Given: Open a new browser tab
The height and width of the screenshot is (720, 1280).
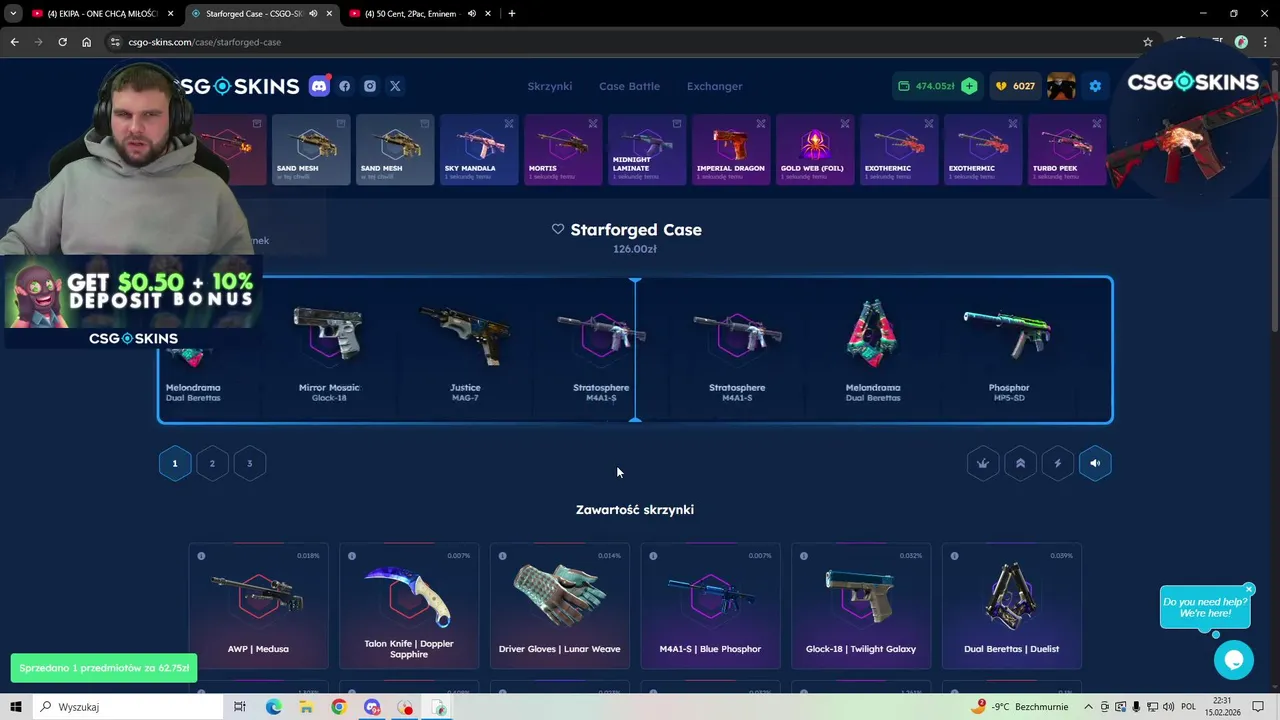Looking at the screenshot, I should tap(512, 14).
